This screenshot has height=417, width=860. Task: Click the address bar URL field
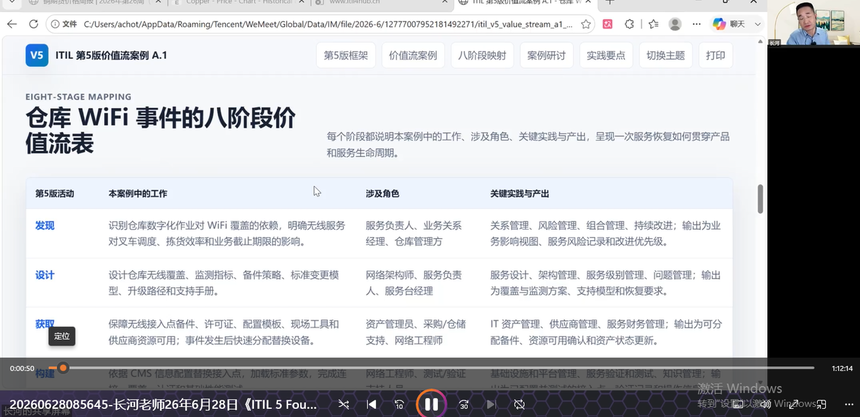[328, 24]
